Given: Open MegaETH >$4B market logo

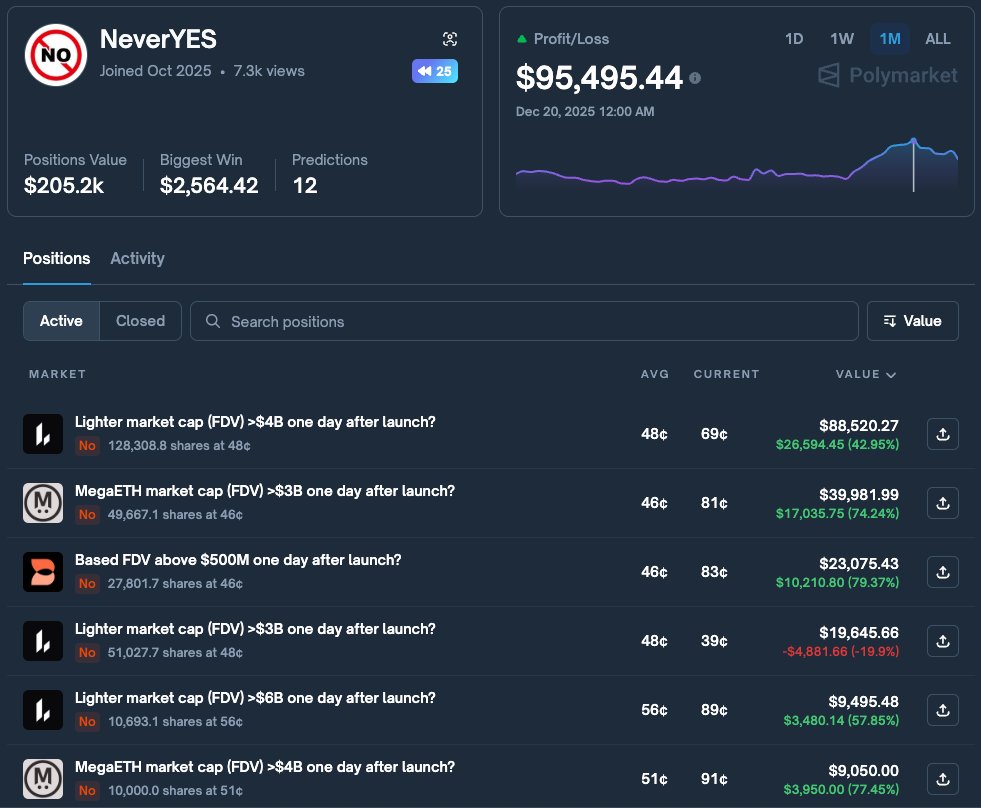Looking at the screenshot, I should [43, 779].
